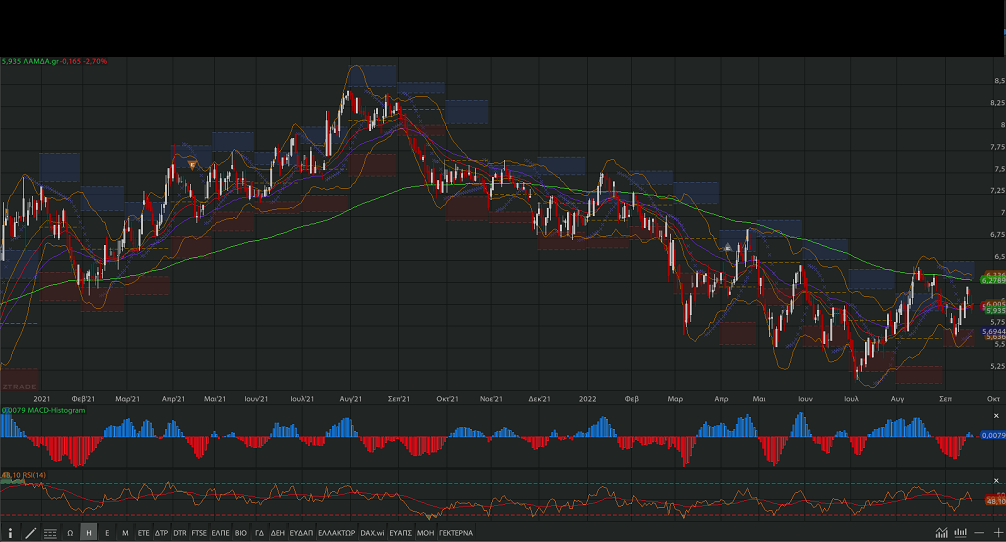The width and height of the screenshot is (1006, 542).
Task: Zoom out with the minus icon
Action: [x=979, y=532]
